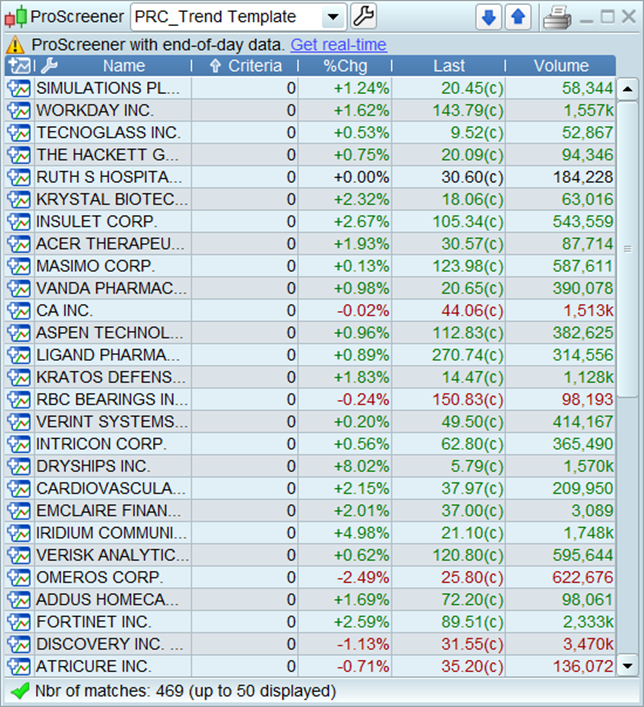Open chart icon for WORKDAY INC. row
The width and height of the screenshot is (644, 707).
tap(19, 110)
